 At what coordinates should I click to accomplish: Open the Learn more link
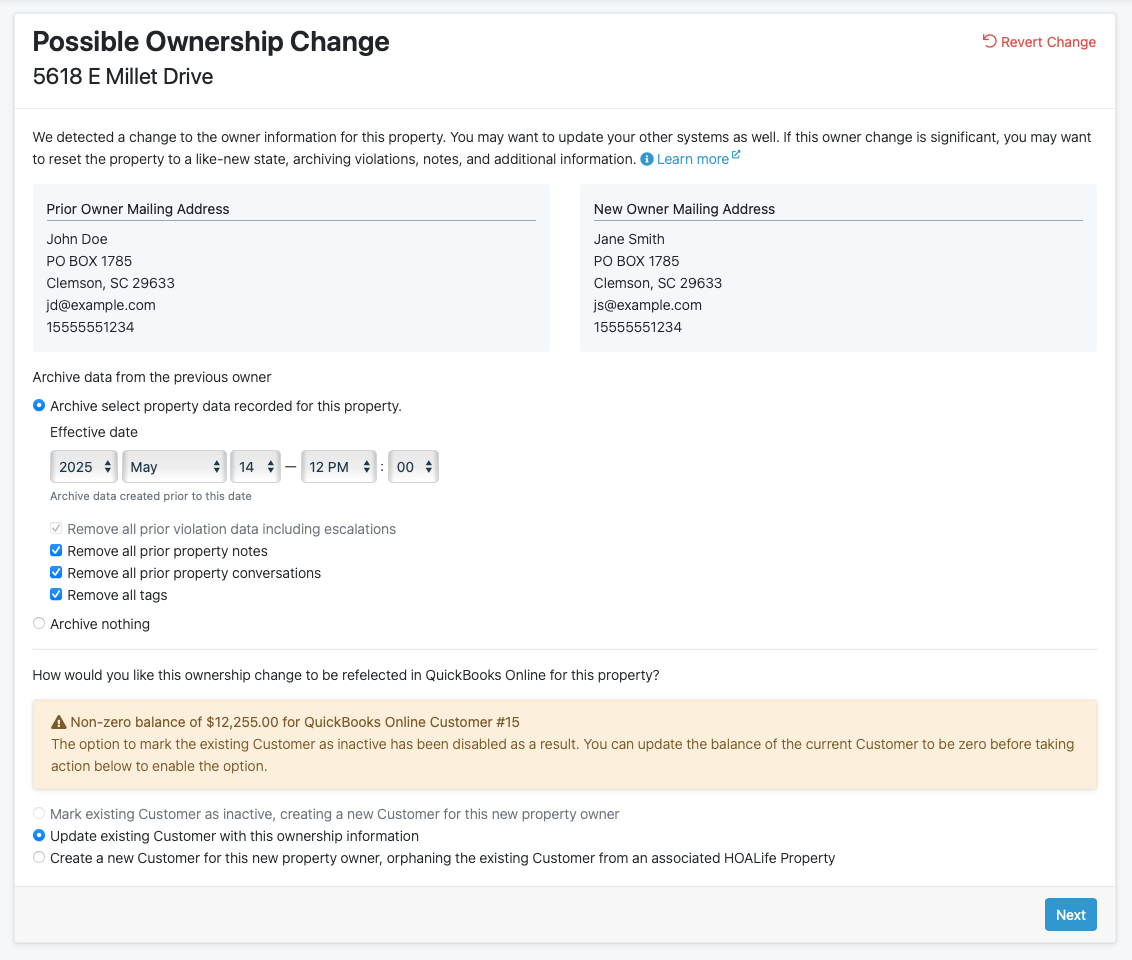pyautogui.click(x=692, y=160)
